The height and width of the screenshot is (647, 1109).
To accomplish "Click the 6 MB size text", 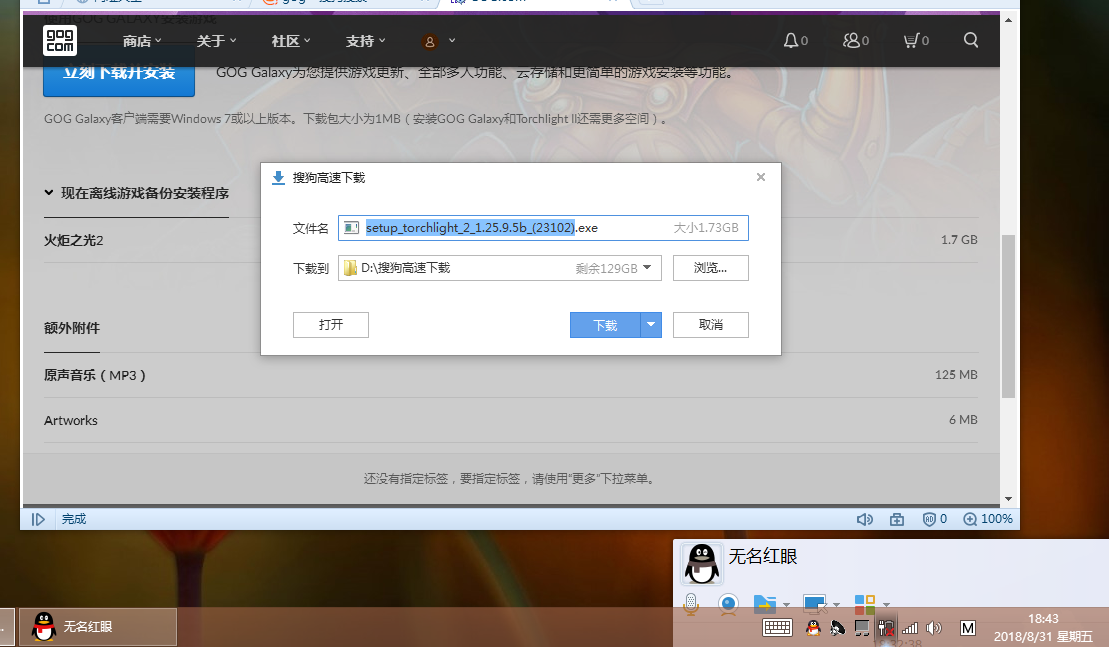I will pos(963,420).
